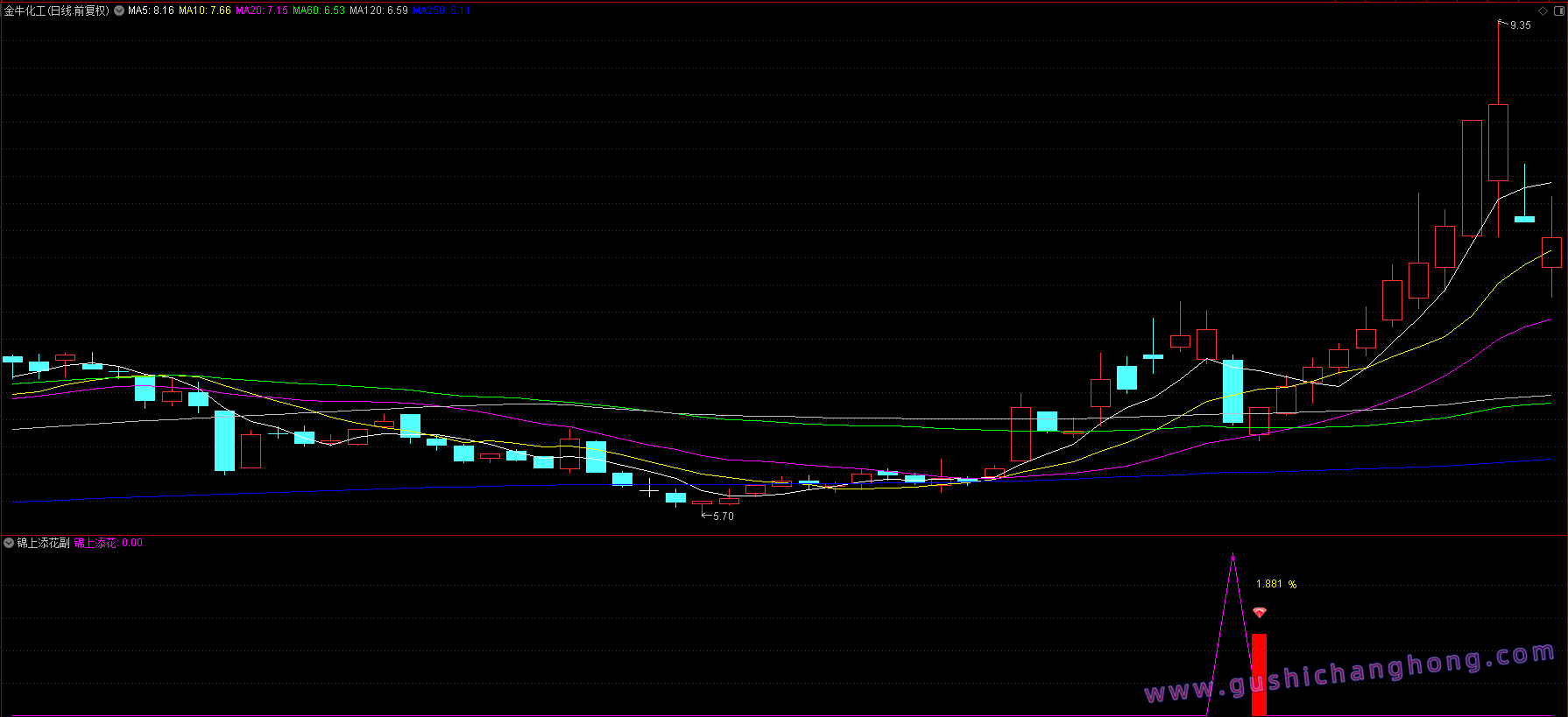Open the www.gushichanghong.com watermark link
The image size is (1568, 717).
pyautogui.click(x=1349, y=674)
